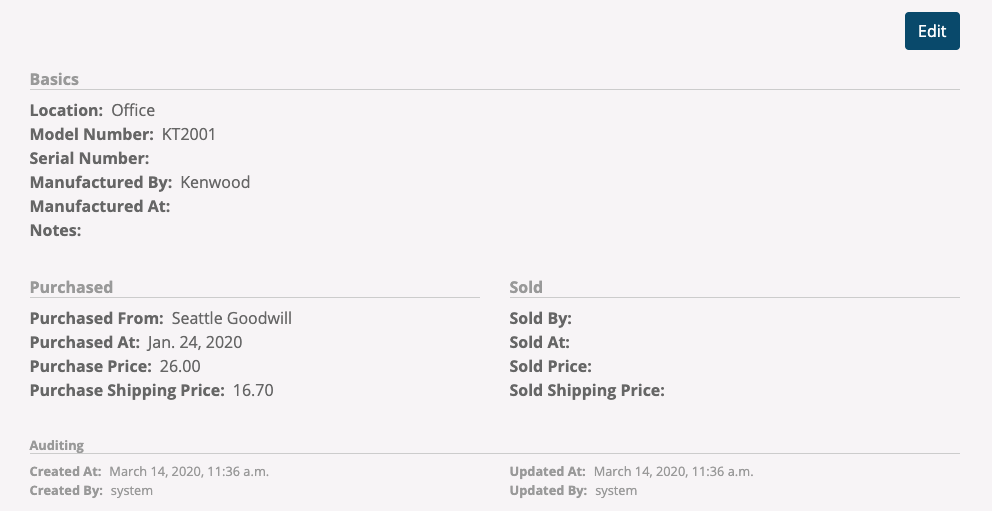The width and height of the screenshot is (992, 511).
Task: Click the Sold By label
Action: coord(540,318)
